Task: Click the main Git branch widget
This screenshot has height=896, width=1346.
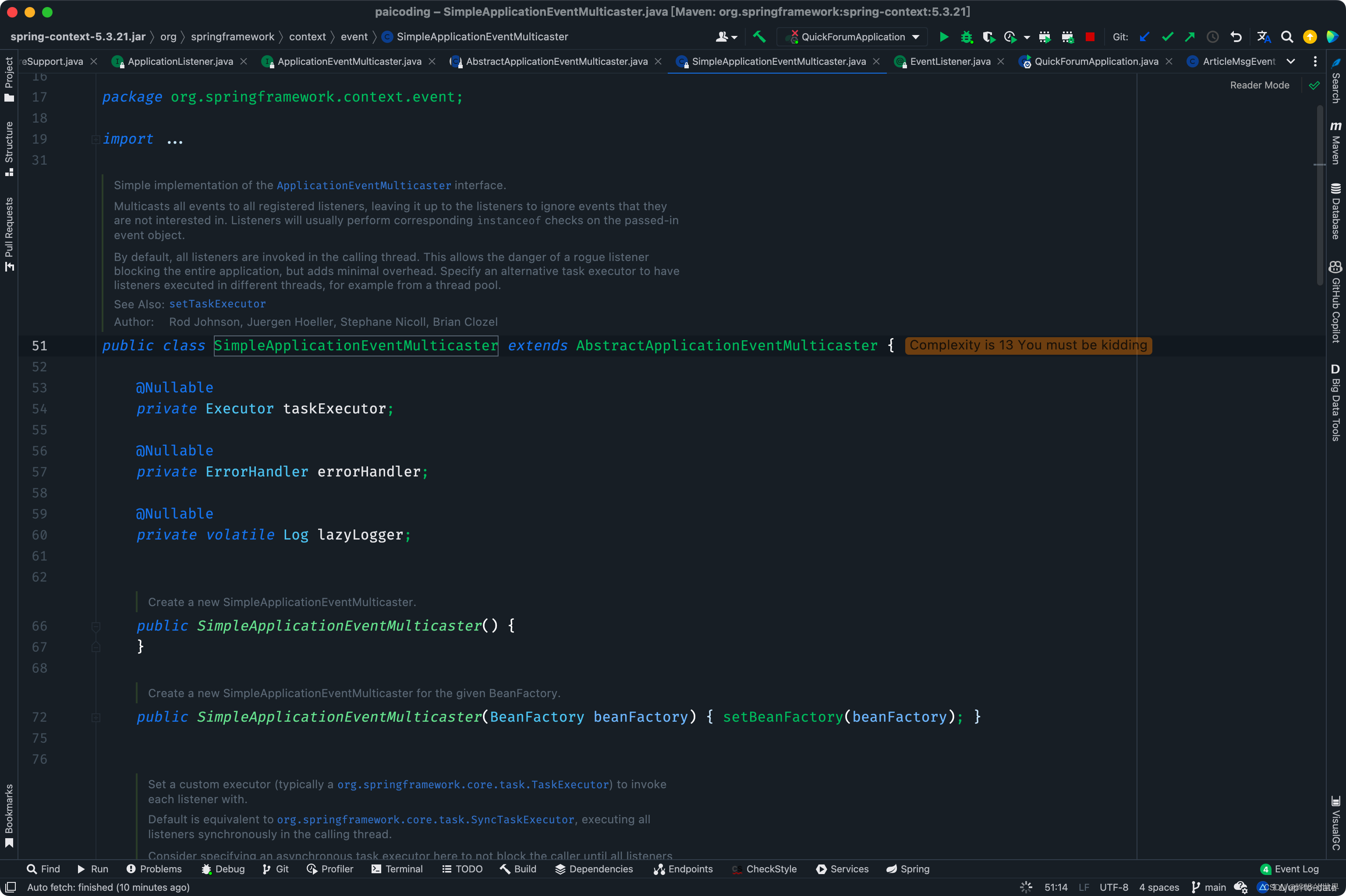Action: (1209, 887)
